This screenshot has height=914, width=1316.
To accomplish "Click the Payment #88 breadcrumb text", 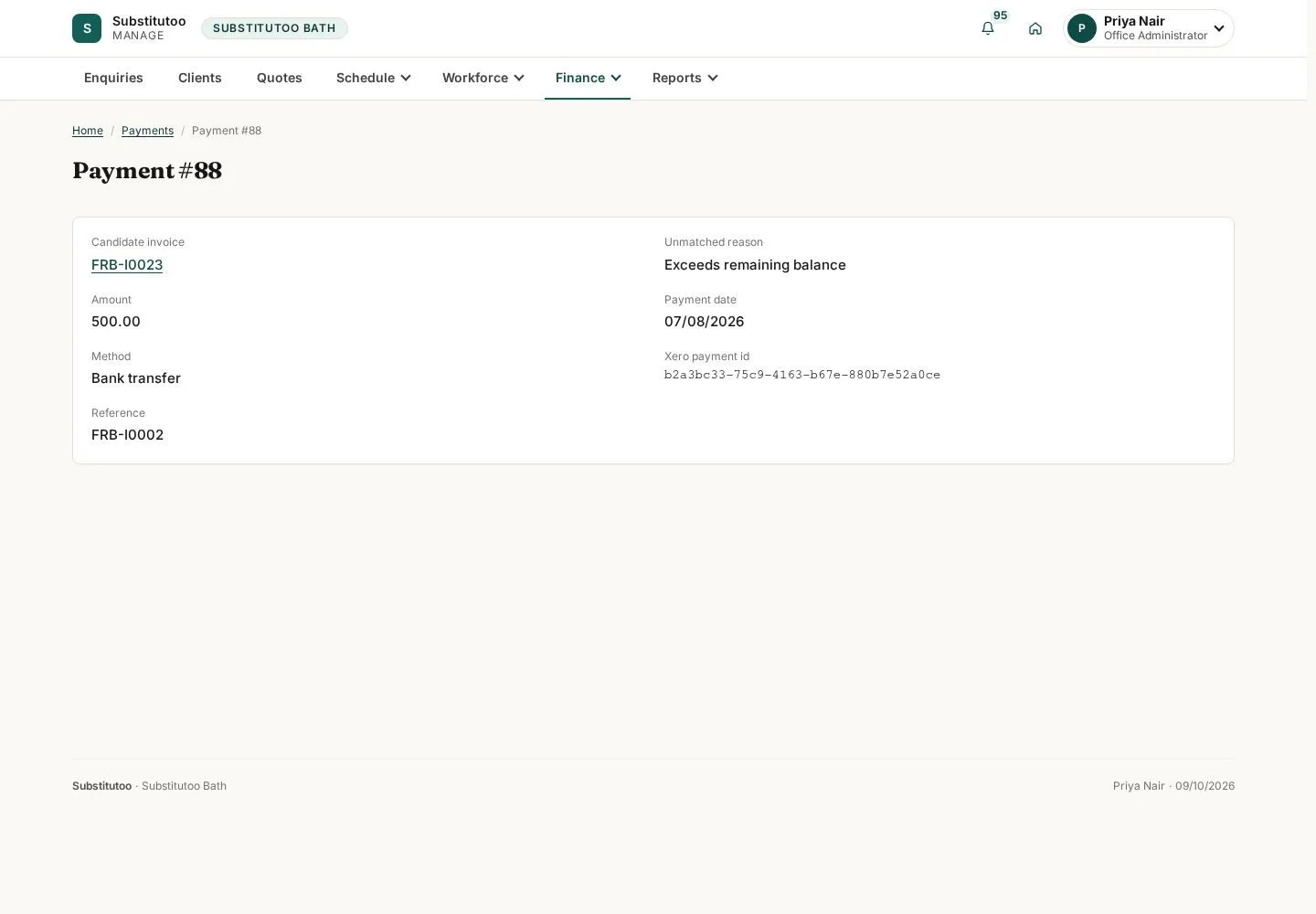I will (x=227, y=131).
